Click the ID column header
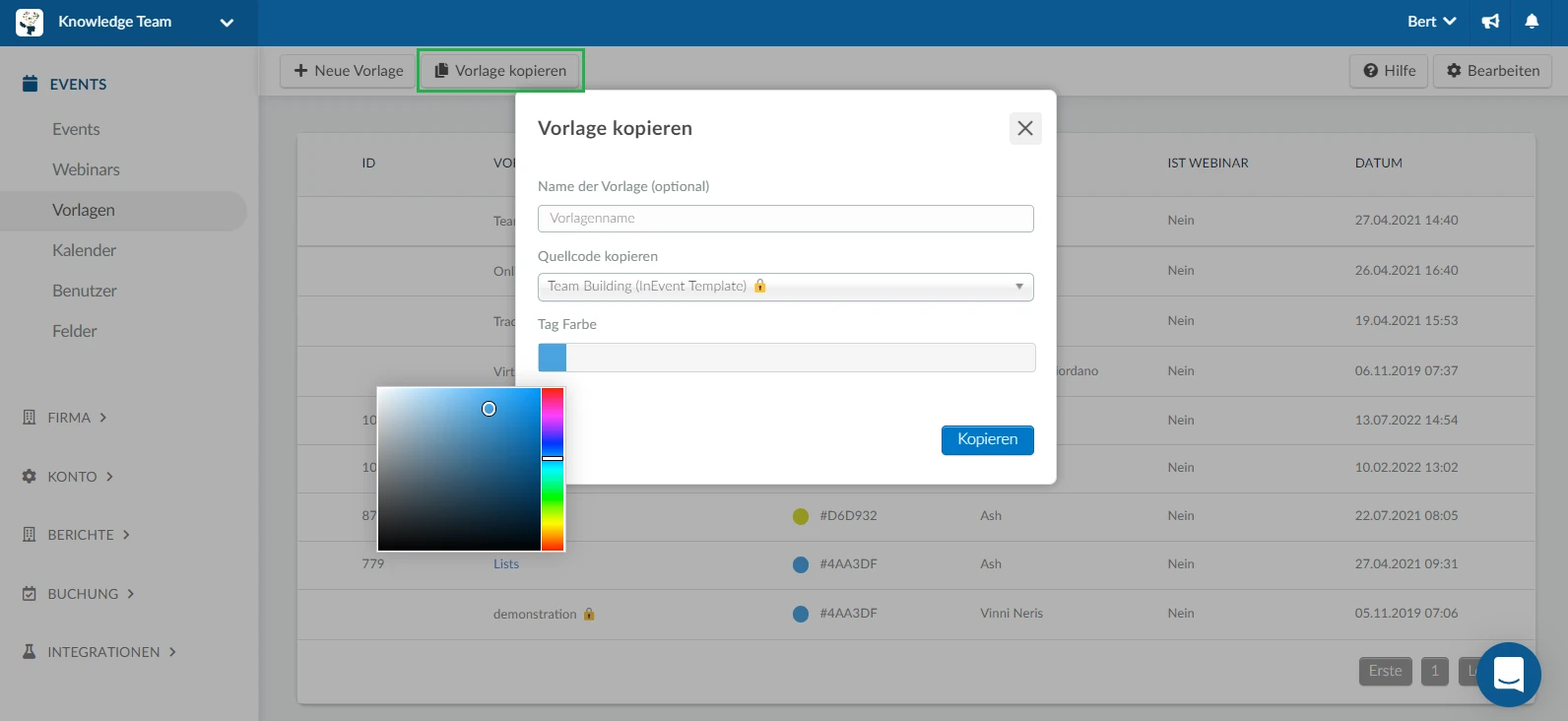 point(368,164)
